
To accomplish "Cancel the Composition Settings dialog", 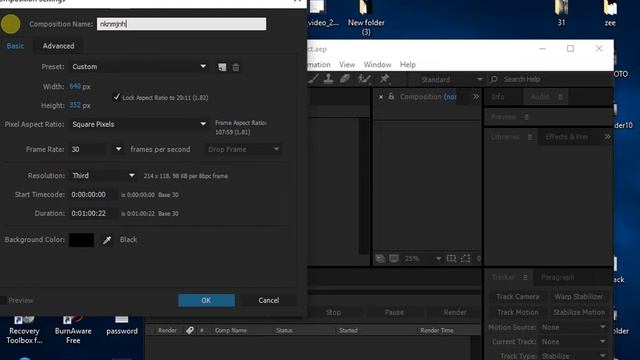I will (x=269, y=300).
